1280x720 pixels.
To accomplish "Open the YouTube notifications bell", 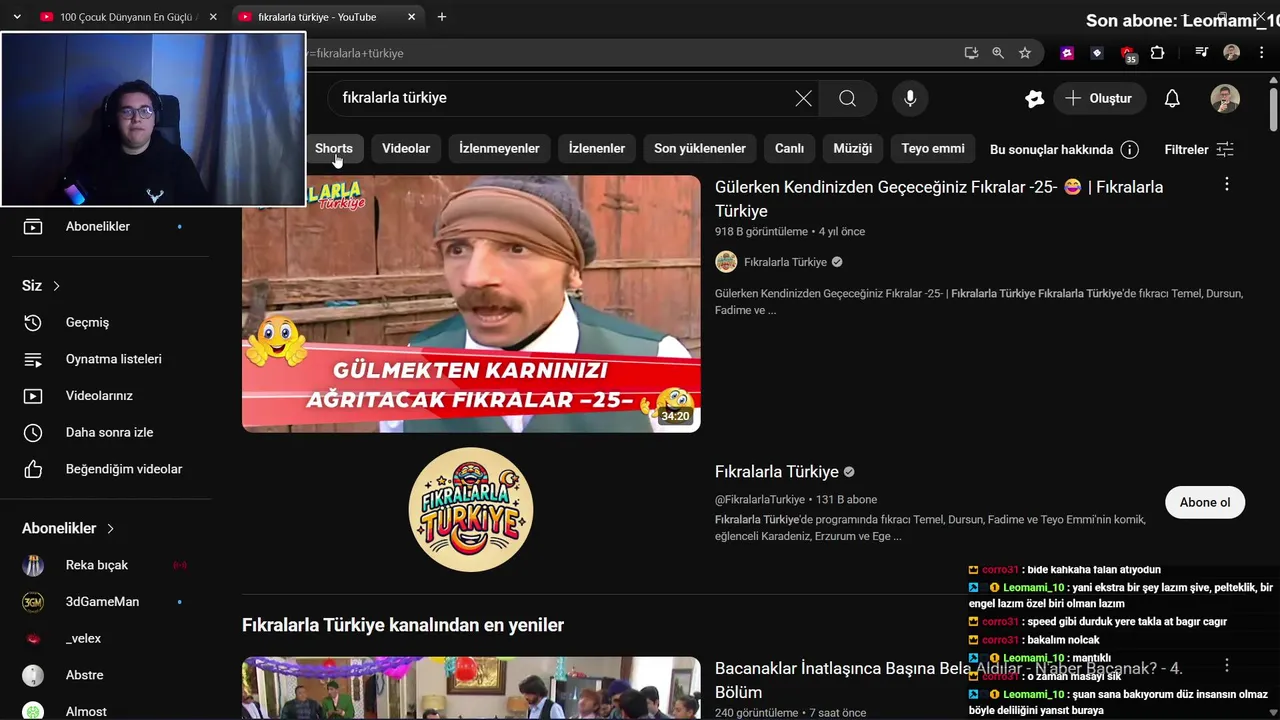I will click(x=1172, y=98).
